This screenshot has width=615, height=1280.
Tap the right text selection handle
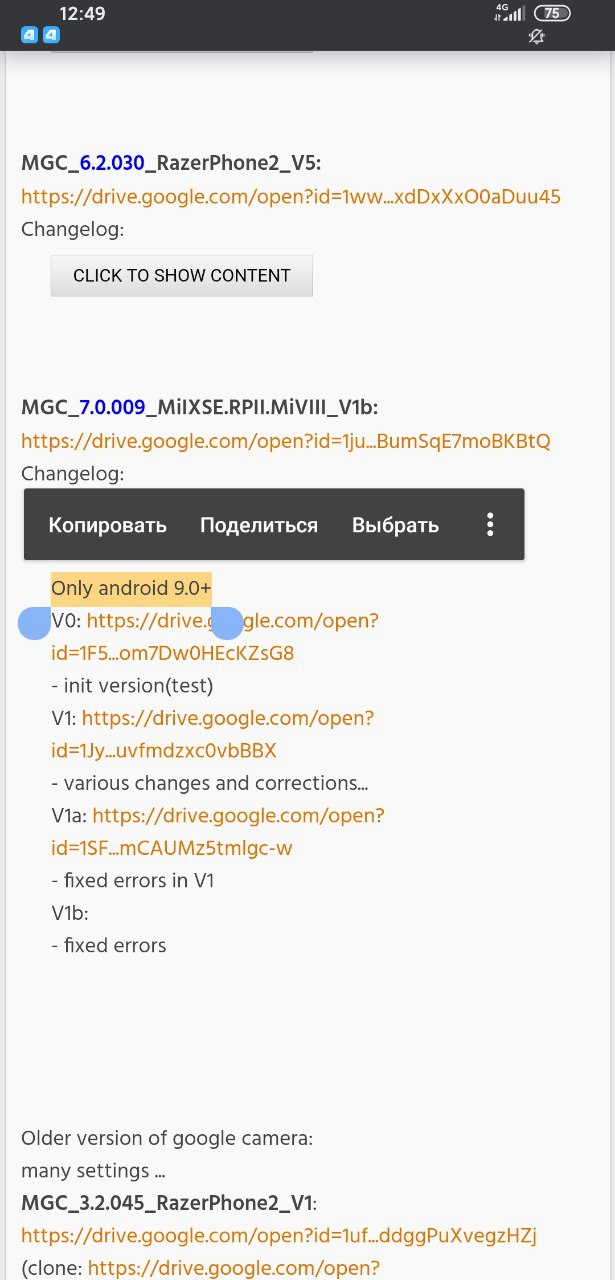pos(228,623)
